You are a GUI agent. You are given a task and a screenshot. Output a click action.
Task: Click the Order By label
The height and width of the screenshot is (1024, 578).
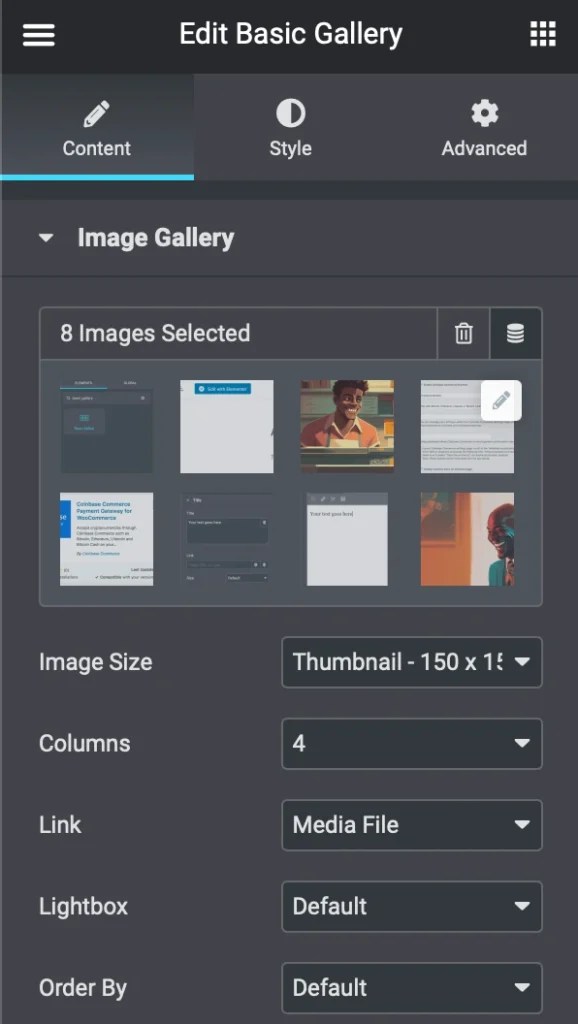coord(83,988)
